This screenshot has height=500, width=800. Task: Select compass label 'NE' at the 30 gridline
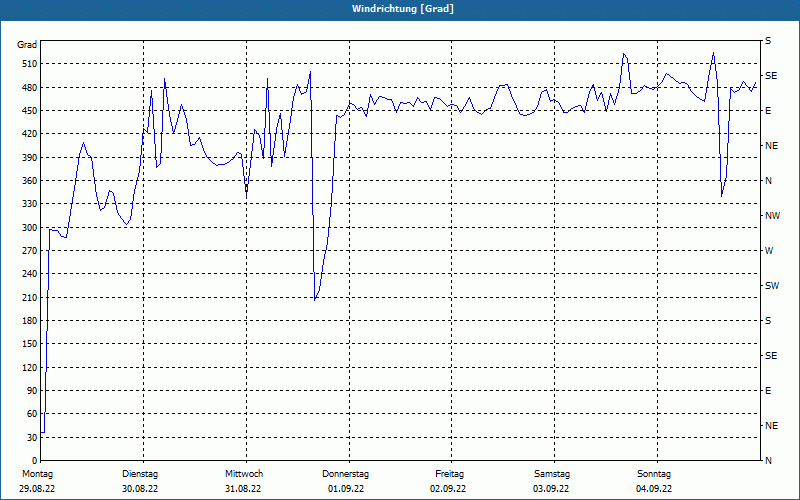[771, 426]
